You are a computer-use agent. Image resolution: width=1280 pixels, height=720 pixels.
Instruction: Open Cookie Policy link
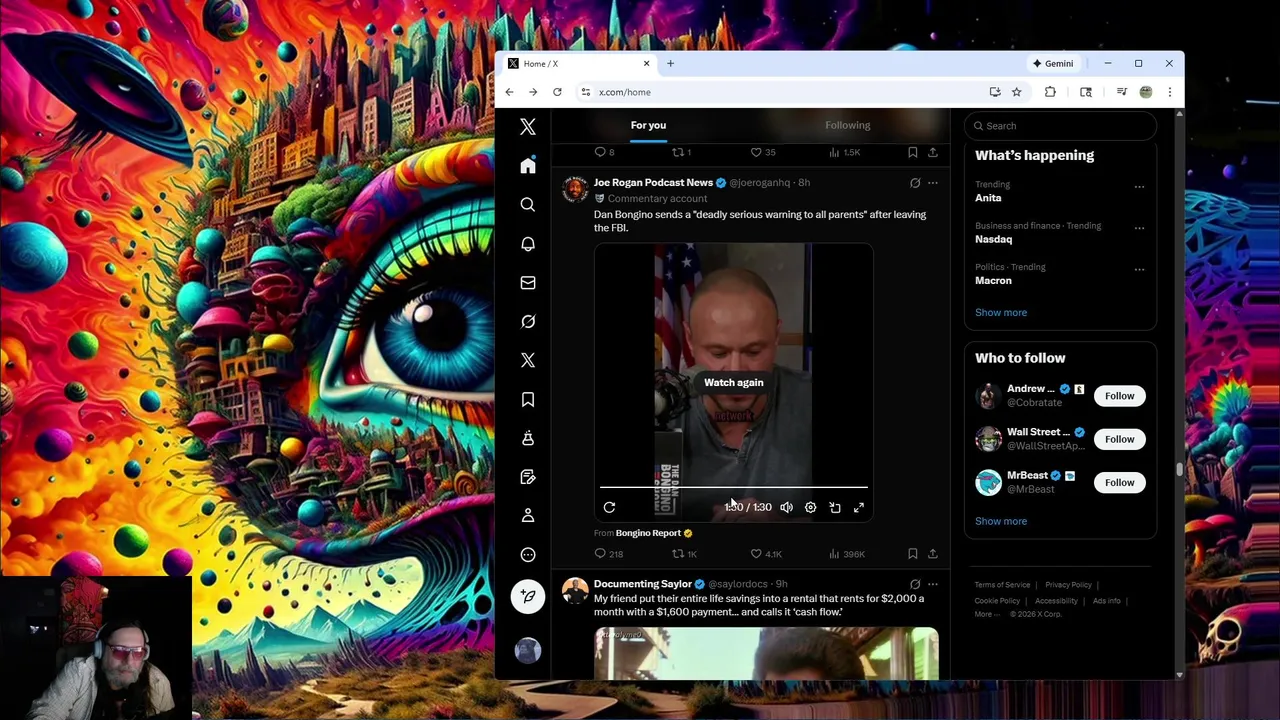click(x=997, y=601)
